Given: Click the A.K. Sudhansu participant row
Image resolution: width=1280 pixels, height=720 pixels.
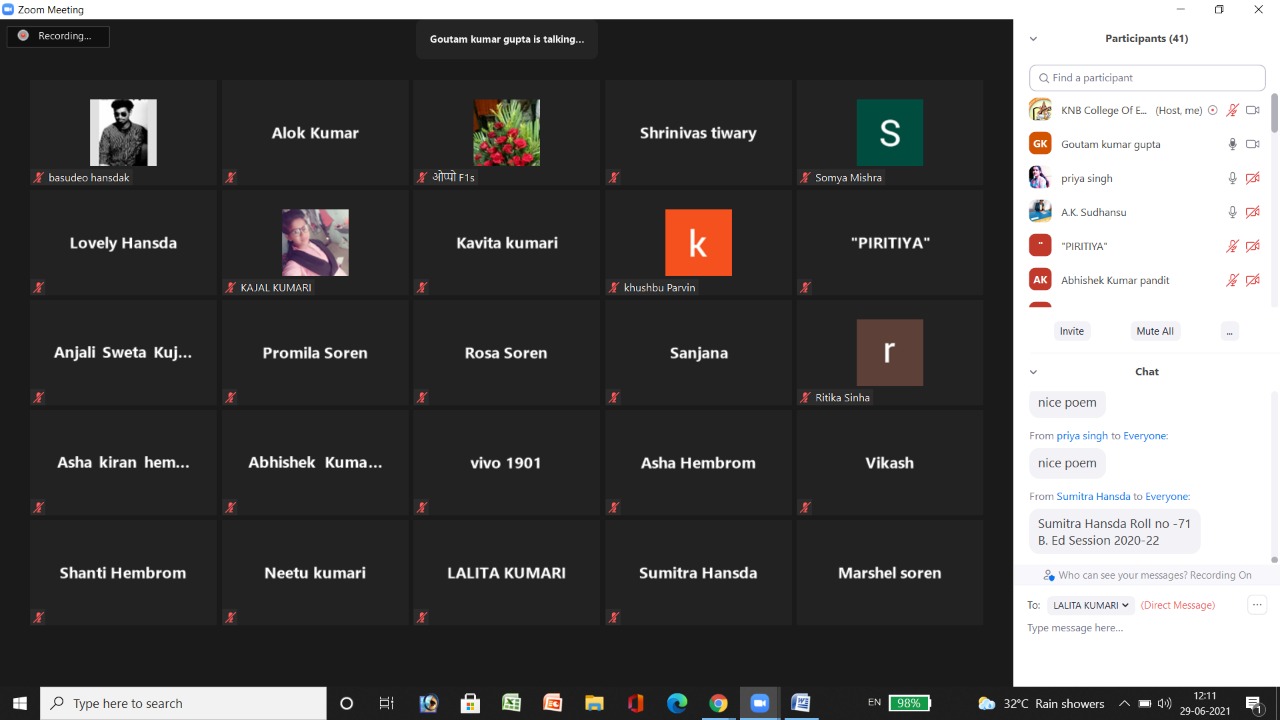Looking at the screenshot, I should tap(1145, 212).
